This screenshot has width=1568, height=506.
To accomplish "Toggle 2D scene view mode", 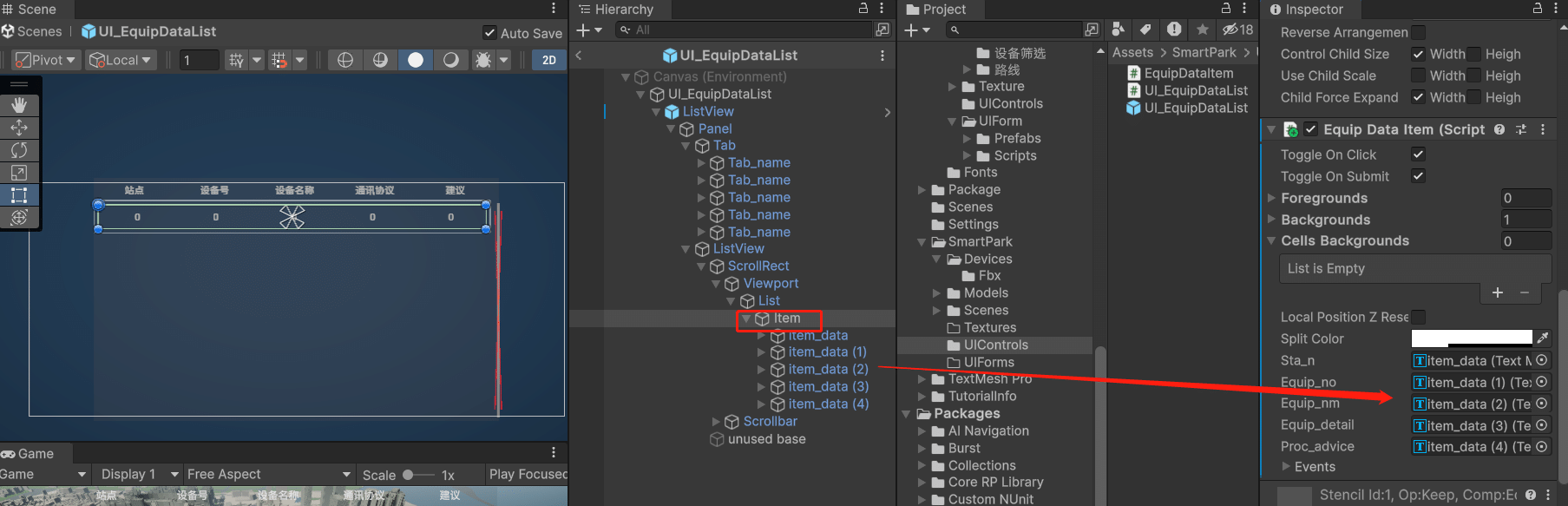I will [x=548, y=60].
